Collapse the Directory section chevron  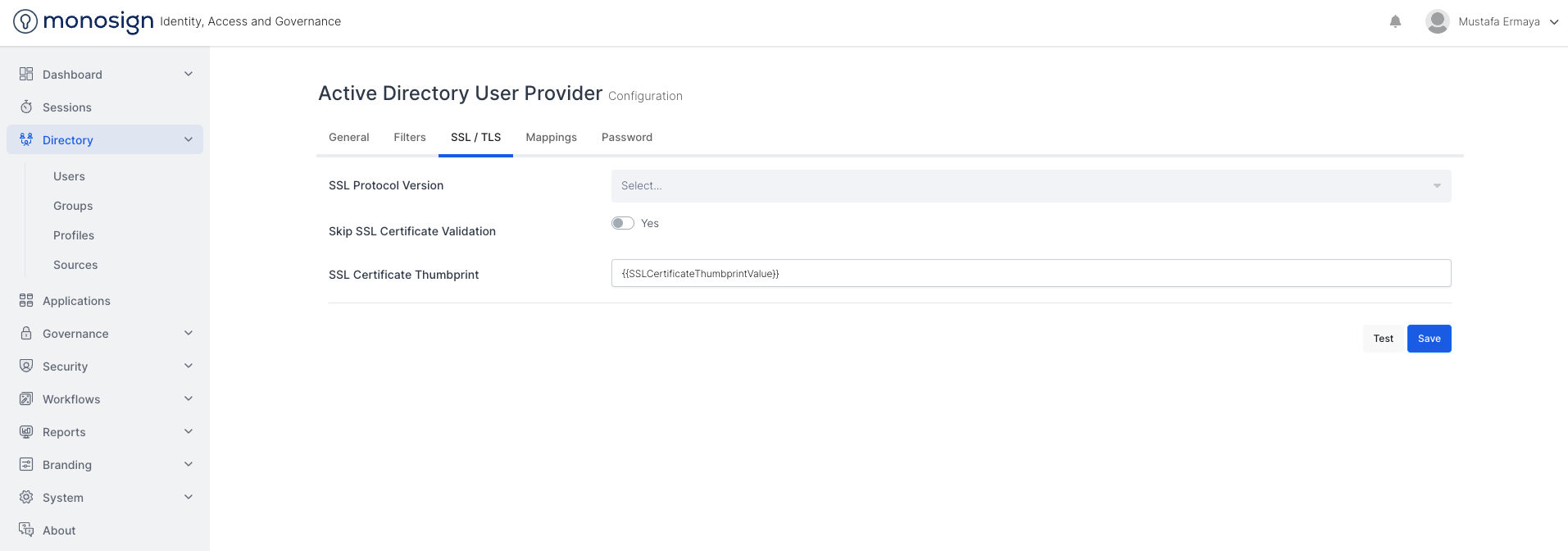click(x=189, y=140)
